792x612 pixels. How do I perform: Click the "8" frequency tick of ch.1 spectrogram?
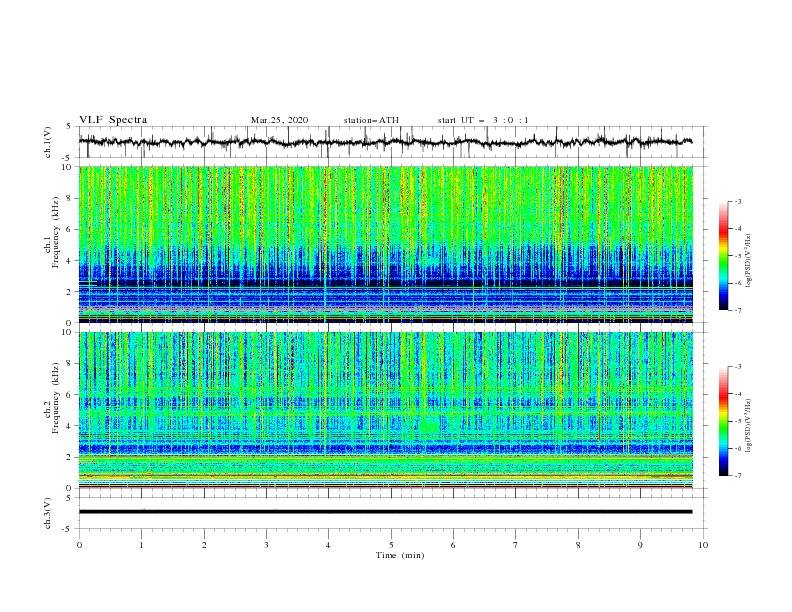(x=70, y=198)
